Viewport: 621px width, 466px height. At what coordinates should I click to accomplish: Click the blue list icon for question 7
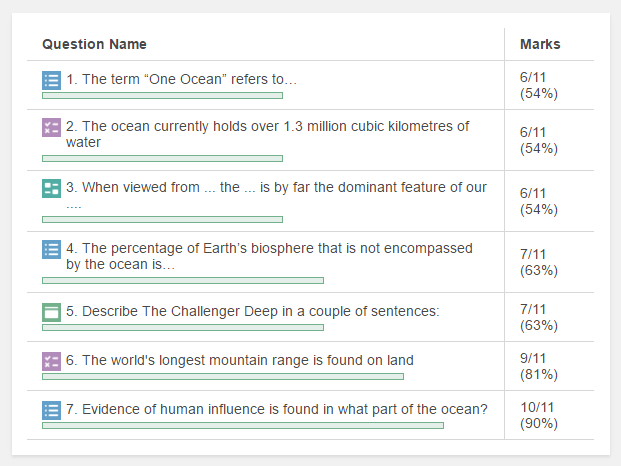pos(51,410)
